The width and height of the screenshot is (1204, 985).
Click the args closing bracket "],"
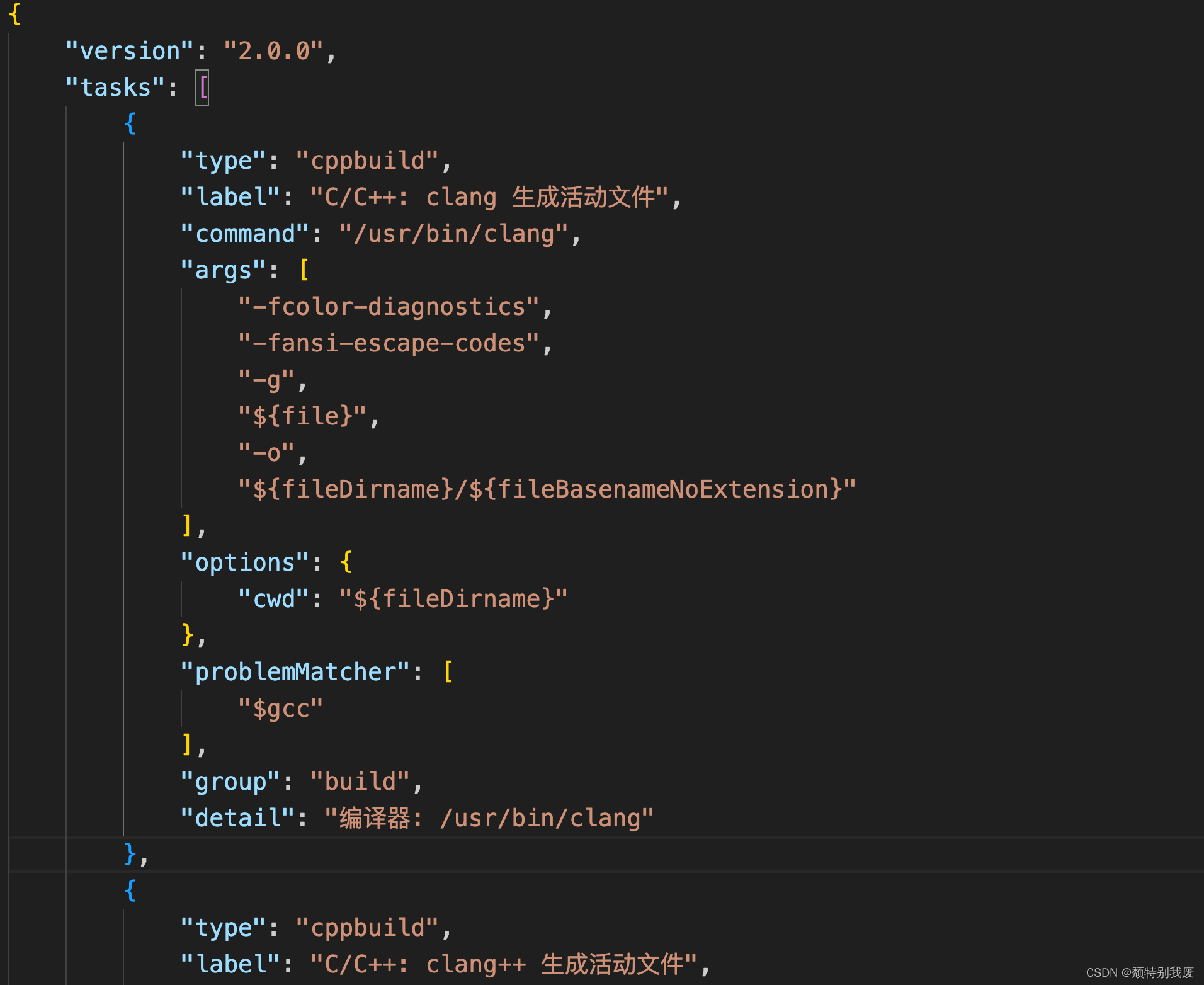(193, 526)
